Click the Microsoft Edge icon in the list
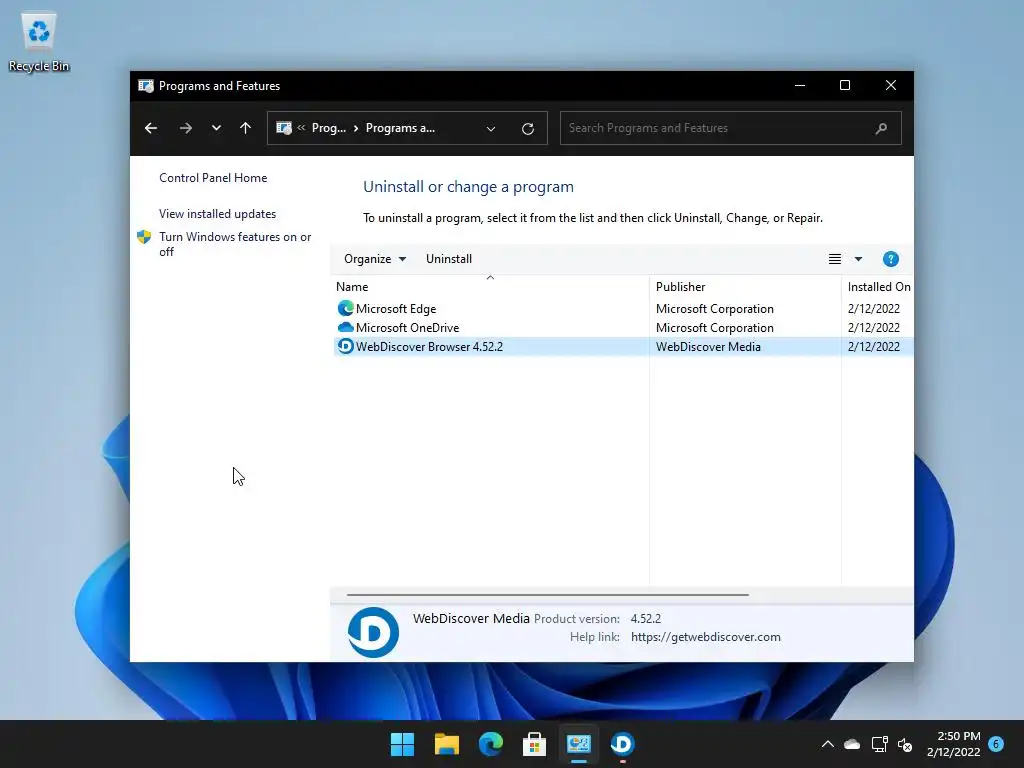The image size is (1024, 768). (345, 308)
